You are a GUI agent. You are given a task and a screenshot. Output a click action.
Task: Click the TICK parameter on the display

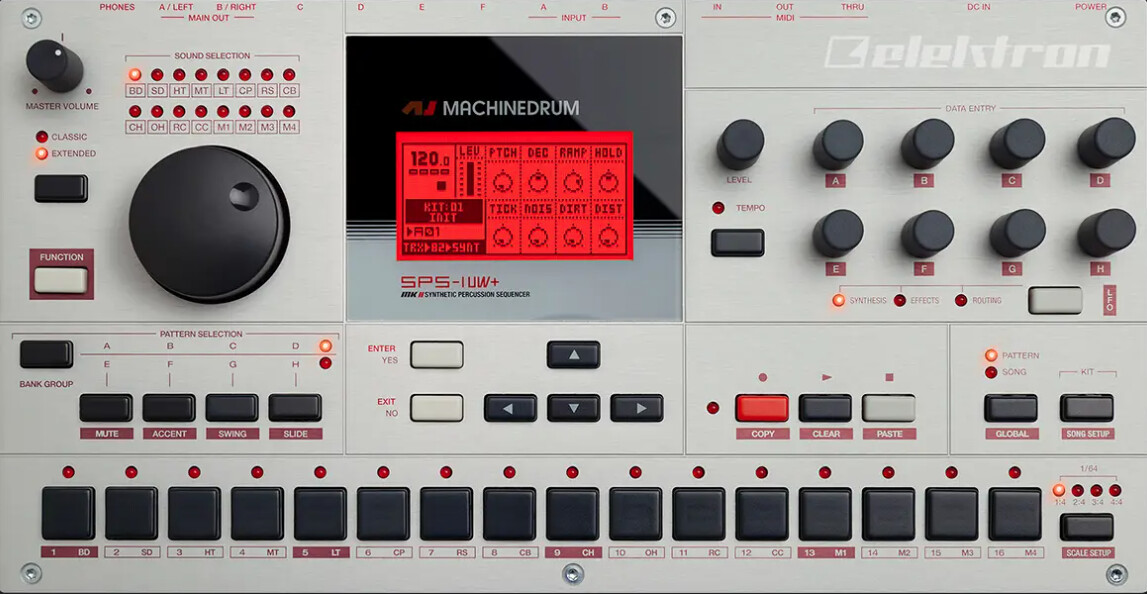pyautogui.click(x=503, y=227)
